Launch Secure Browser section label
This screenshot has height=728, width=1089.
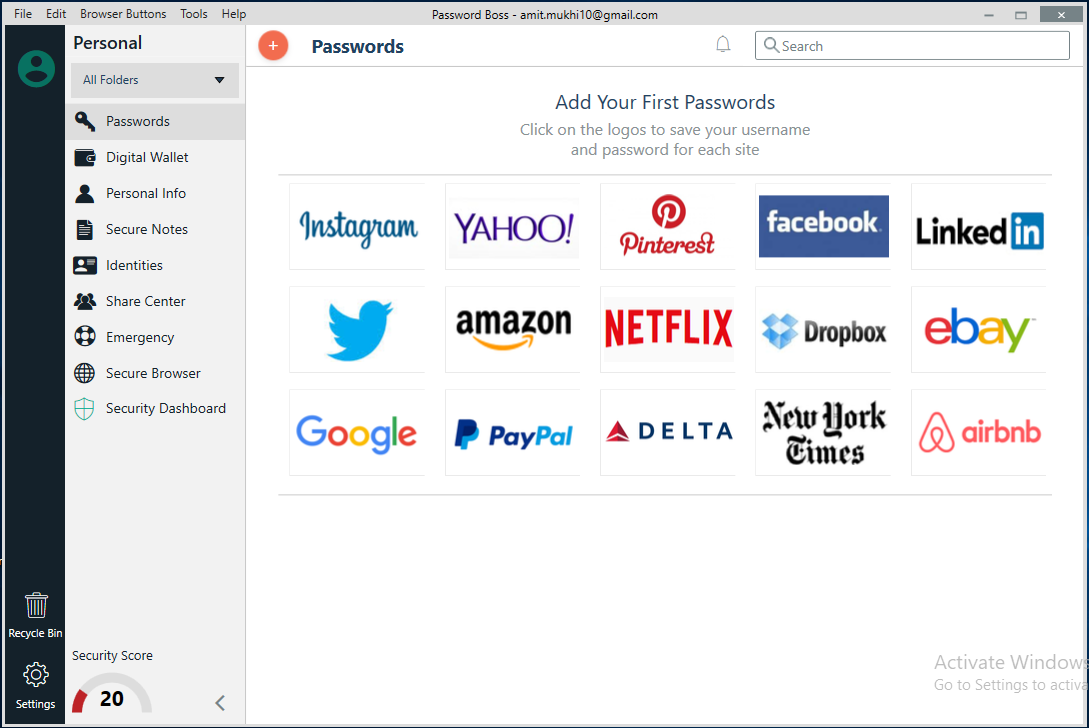pyautogui.click(x=153, y=373)
